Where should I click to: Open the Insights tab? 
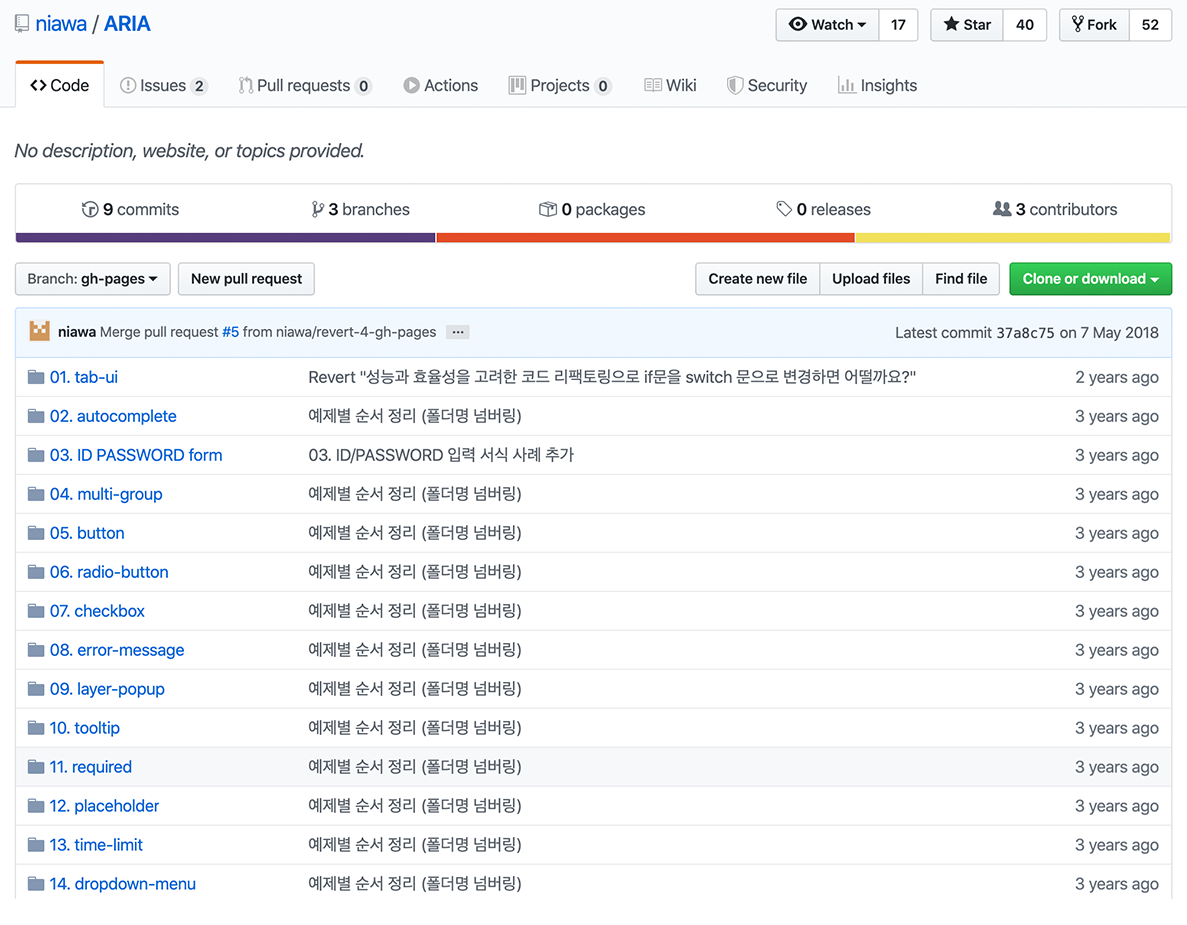[877, 86]
